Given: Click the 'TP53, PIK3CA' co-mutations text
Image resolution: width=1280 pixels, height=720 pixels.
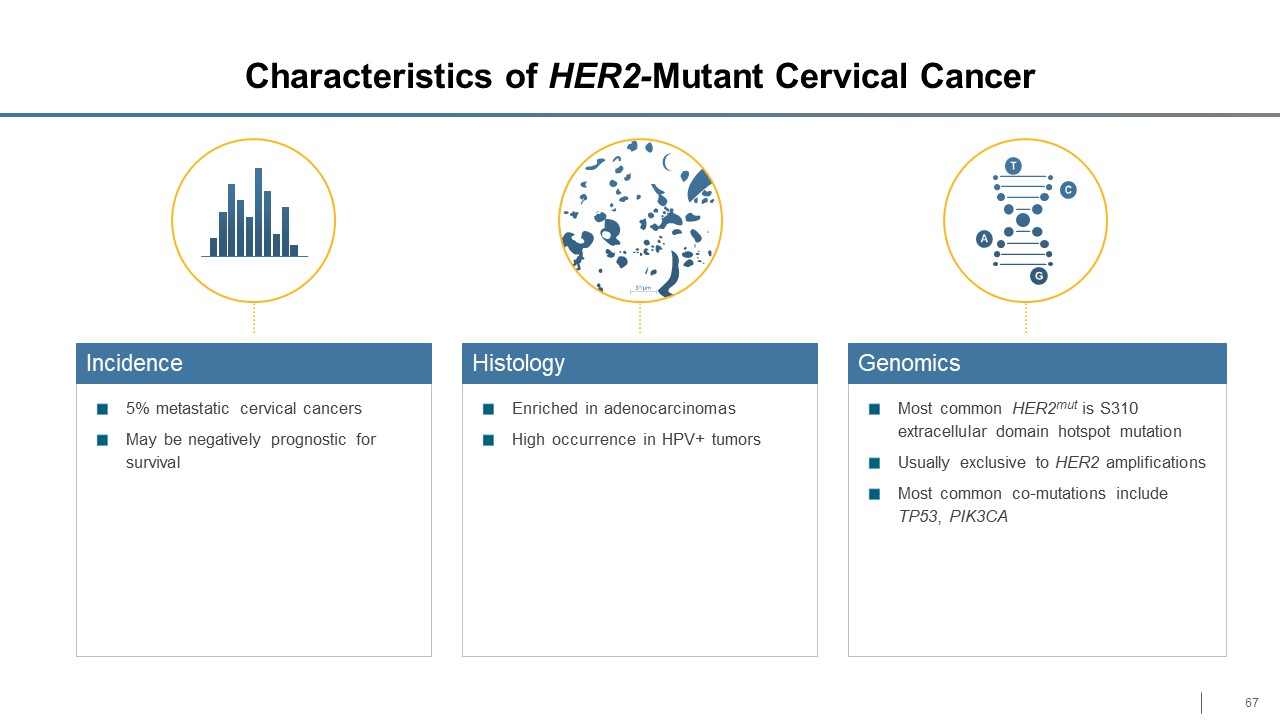Looking at the screenshot, I should [953, 516].
